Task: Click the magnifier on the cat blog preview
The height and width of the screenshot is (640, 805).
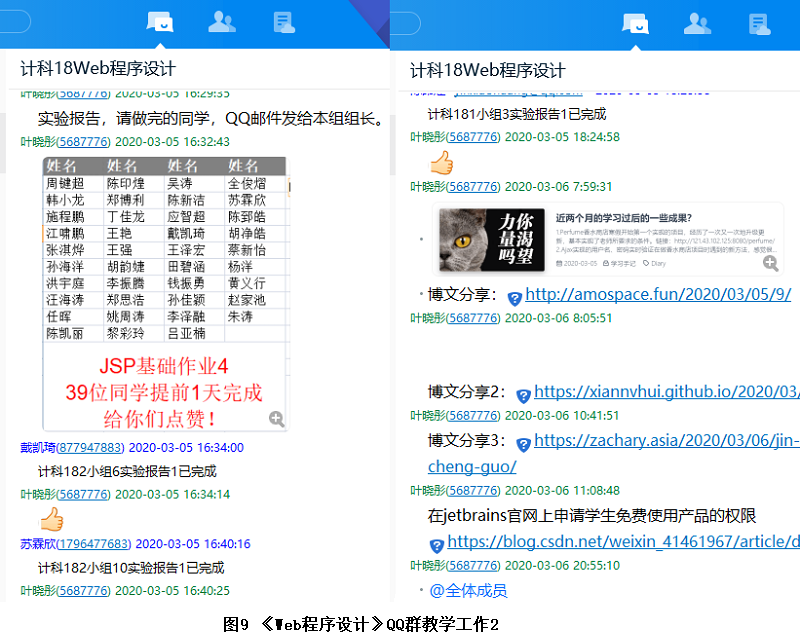Action: click(771, 263)
